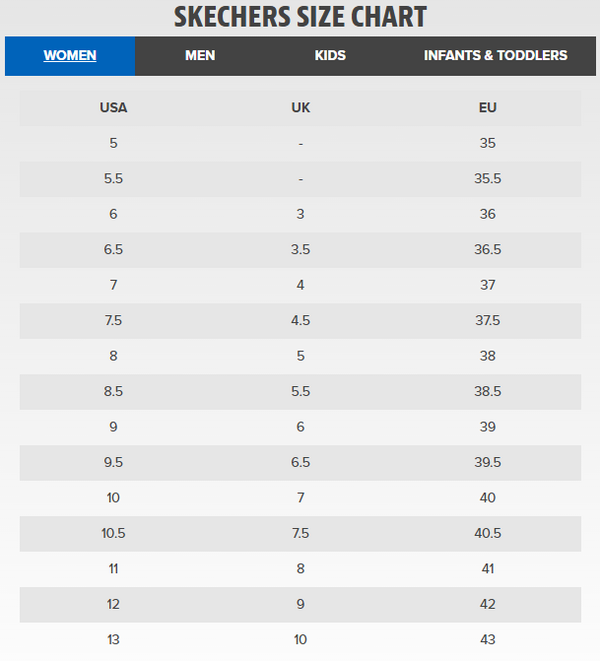Select UK size 3.5 cell
Image resolution: width=600 pixels, height=661 pixels.
point(300,250)
